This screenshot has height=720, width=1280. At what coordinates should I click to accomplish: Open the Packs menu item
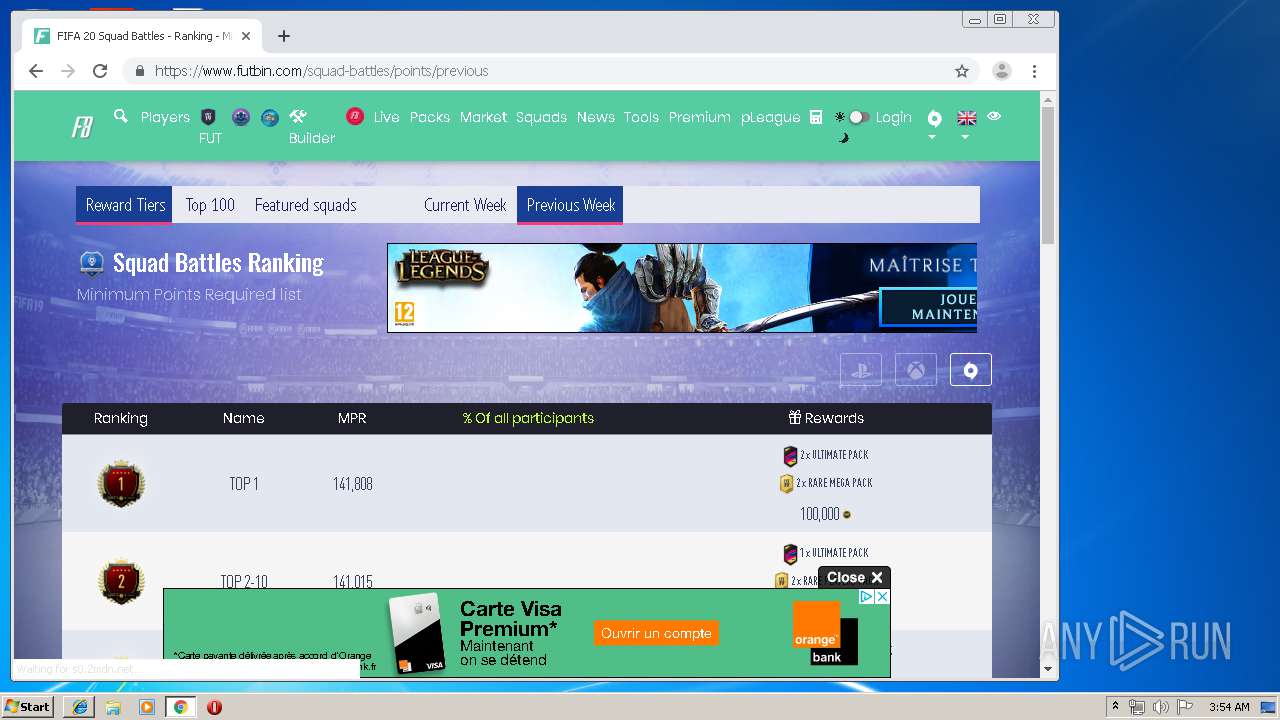pos(430,117)
